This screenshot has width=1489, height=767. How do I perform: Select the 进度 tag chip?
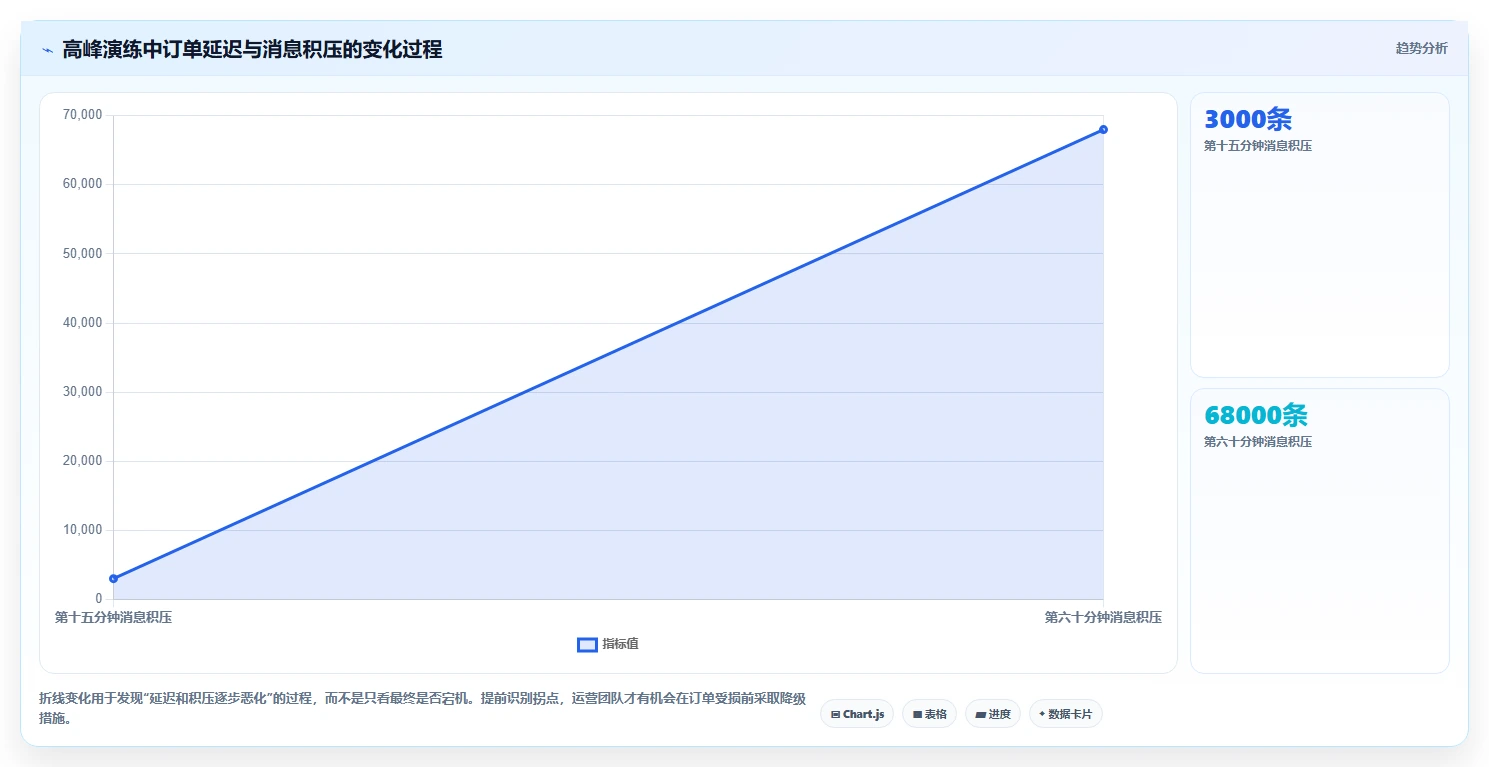pos(993,714)
